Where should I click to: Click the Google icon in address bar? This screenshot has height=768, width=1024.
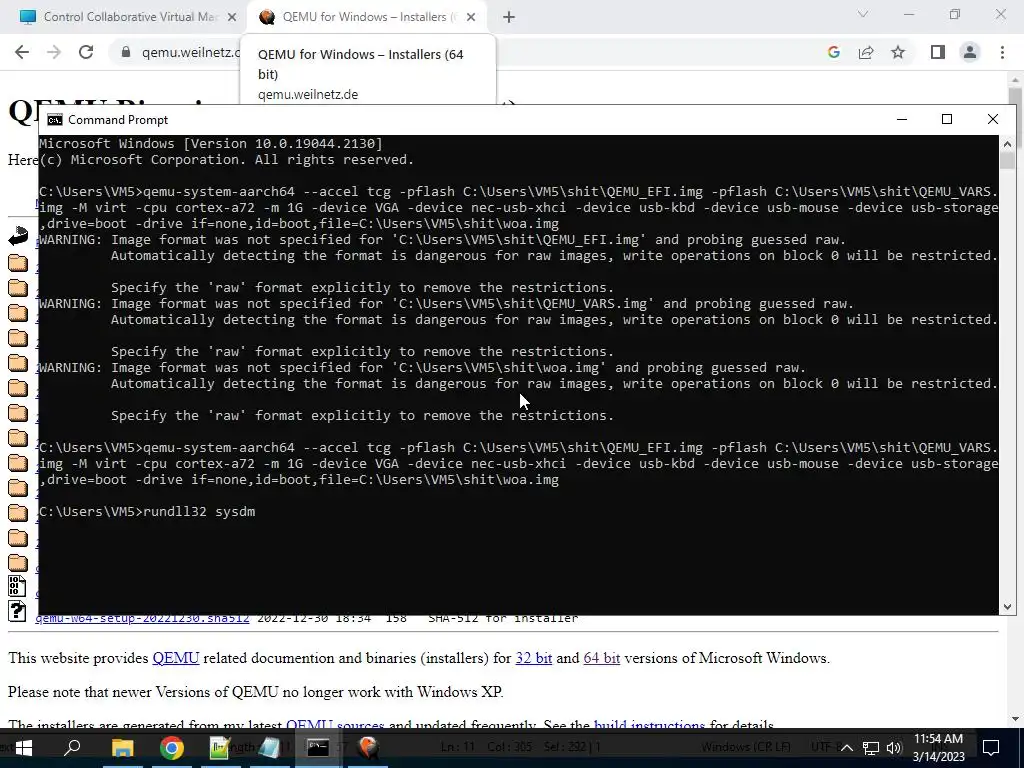click(833, 52)
